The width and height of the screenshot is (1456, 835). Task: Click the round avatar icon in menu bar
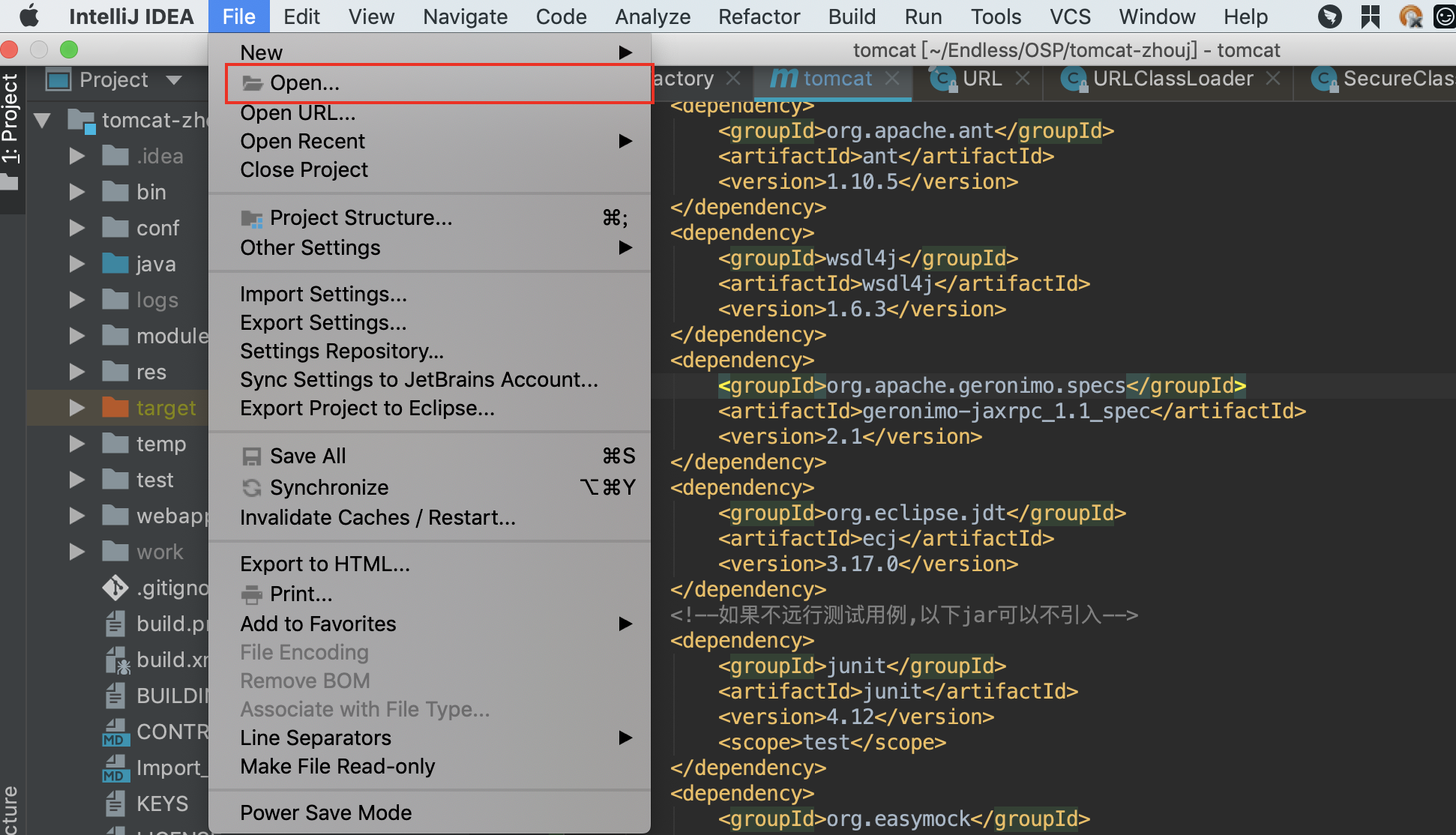click(x=1410, y=16)
